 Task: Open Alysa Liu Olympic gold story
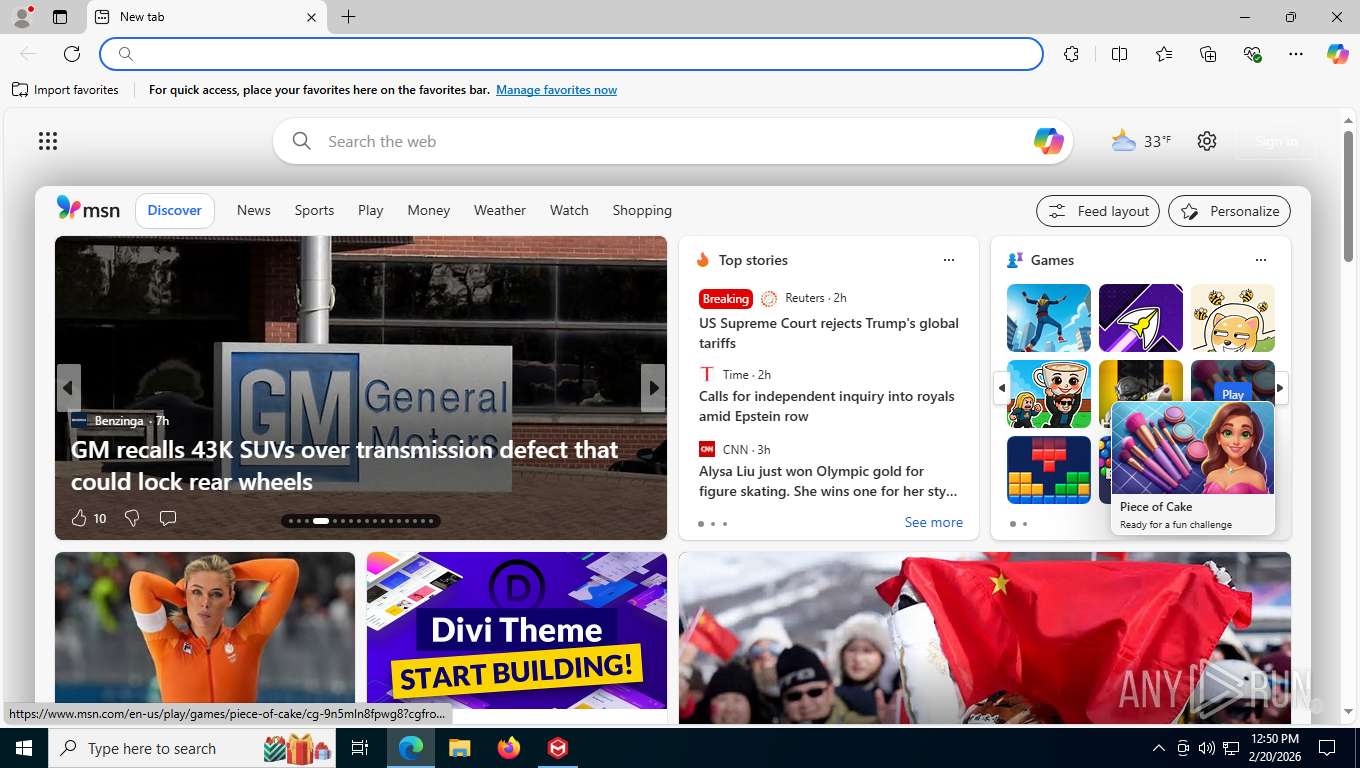click(828, 481)
